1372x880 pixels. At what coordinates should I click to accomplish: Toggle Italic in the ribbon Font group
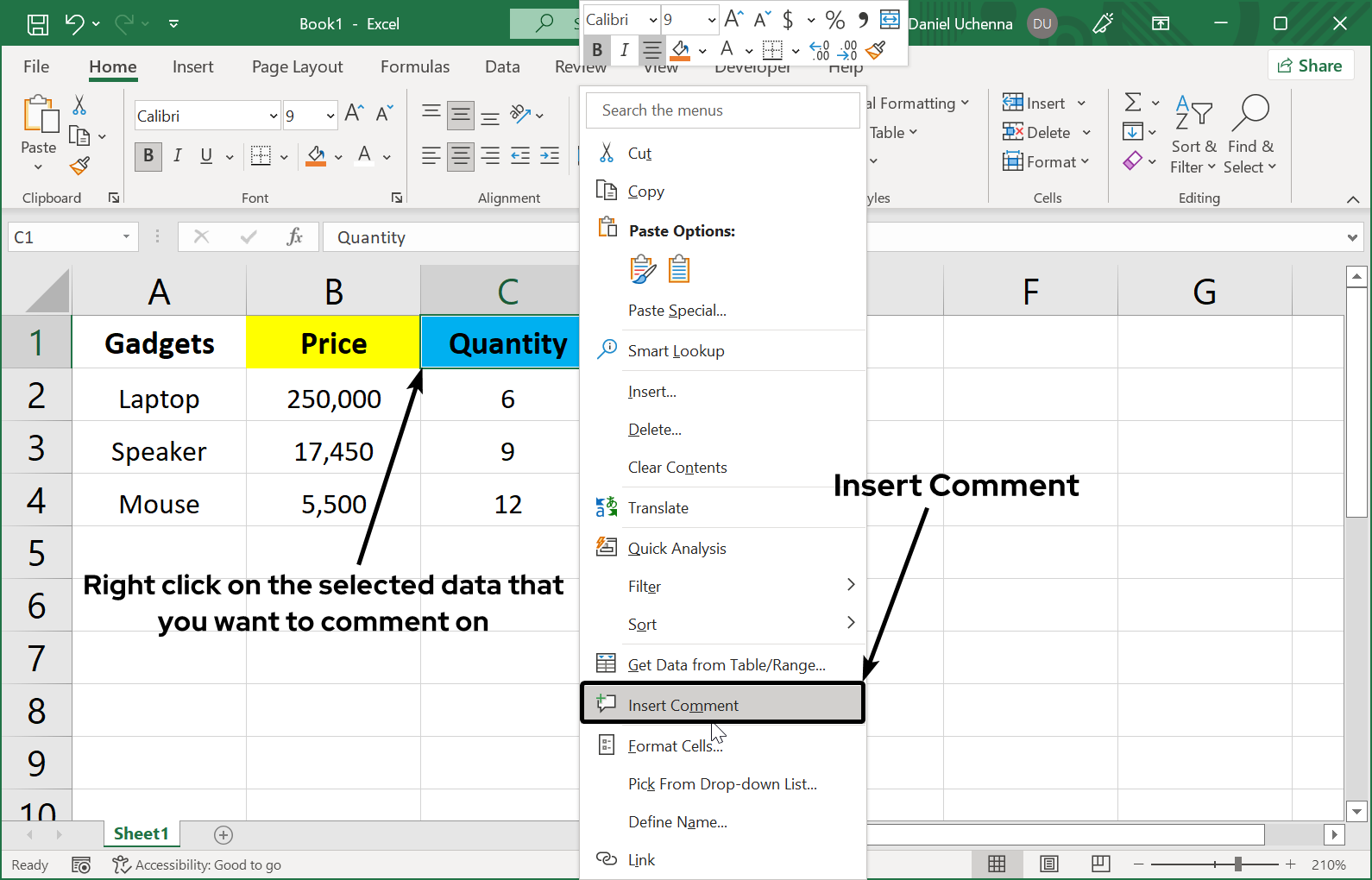(177, 156)
